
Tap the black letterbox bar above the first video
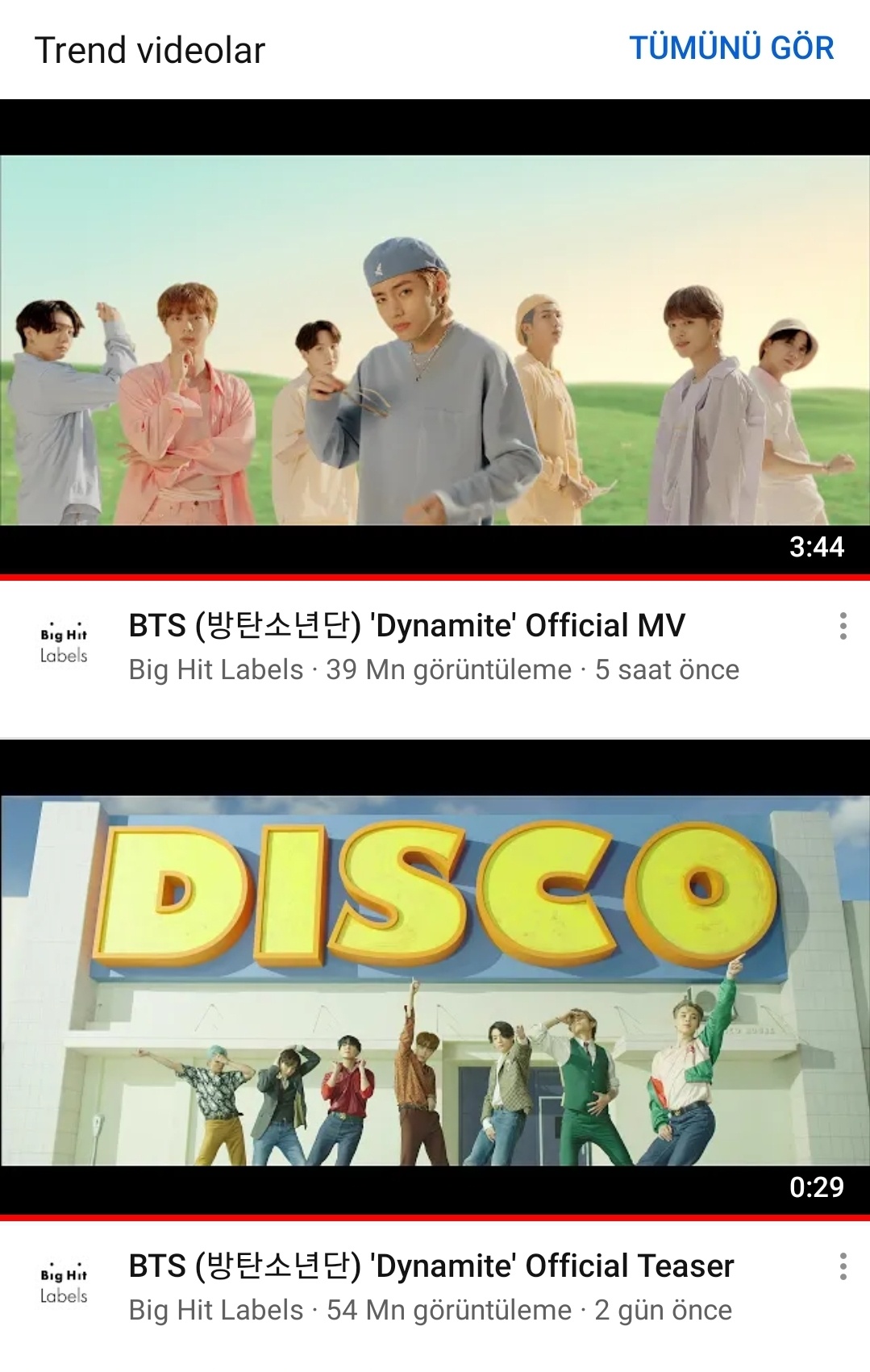coord(435,127)
